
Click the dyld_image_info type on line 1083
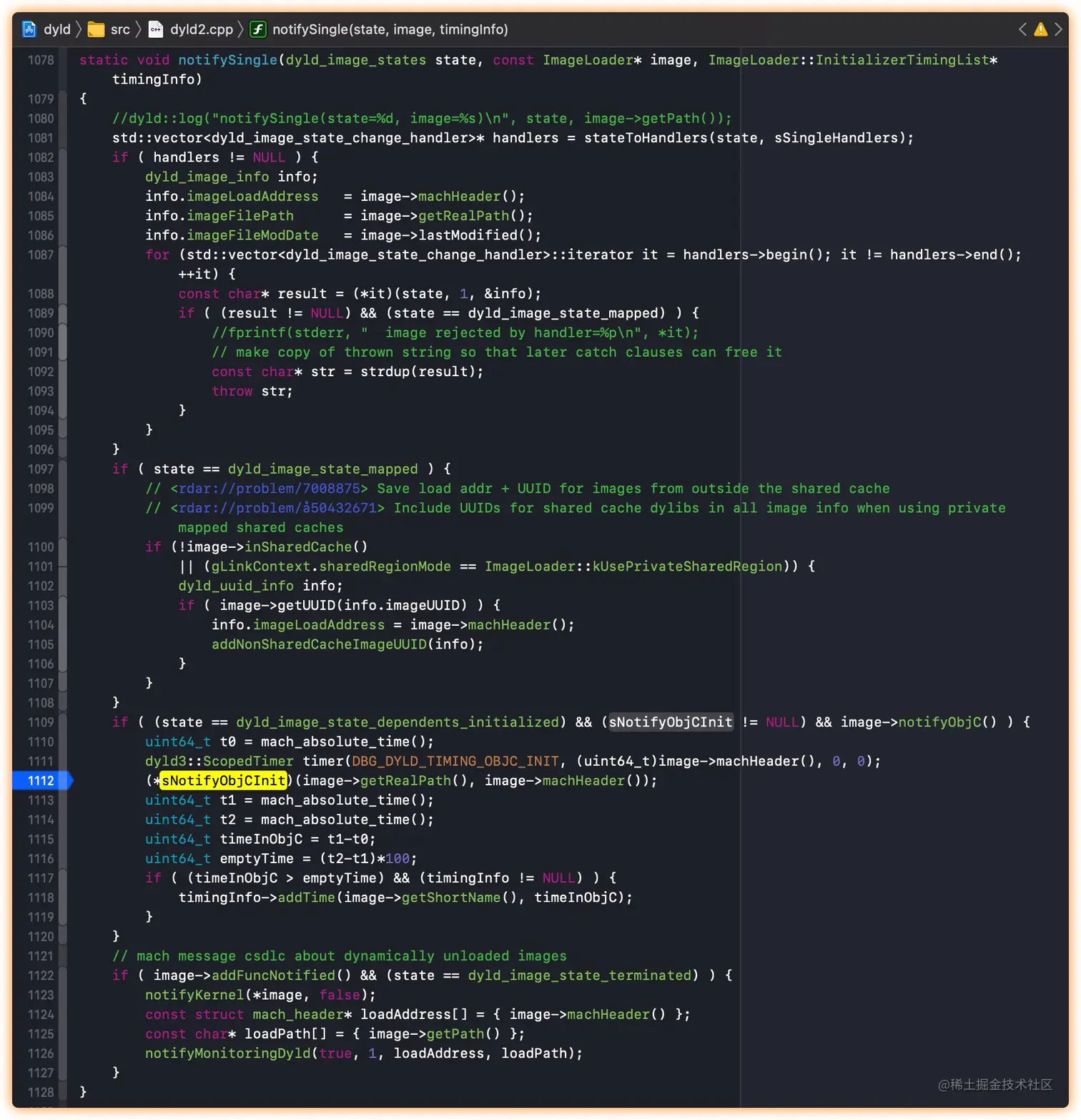[x=207, y=177]
